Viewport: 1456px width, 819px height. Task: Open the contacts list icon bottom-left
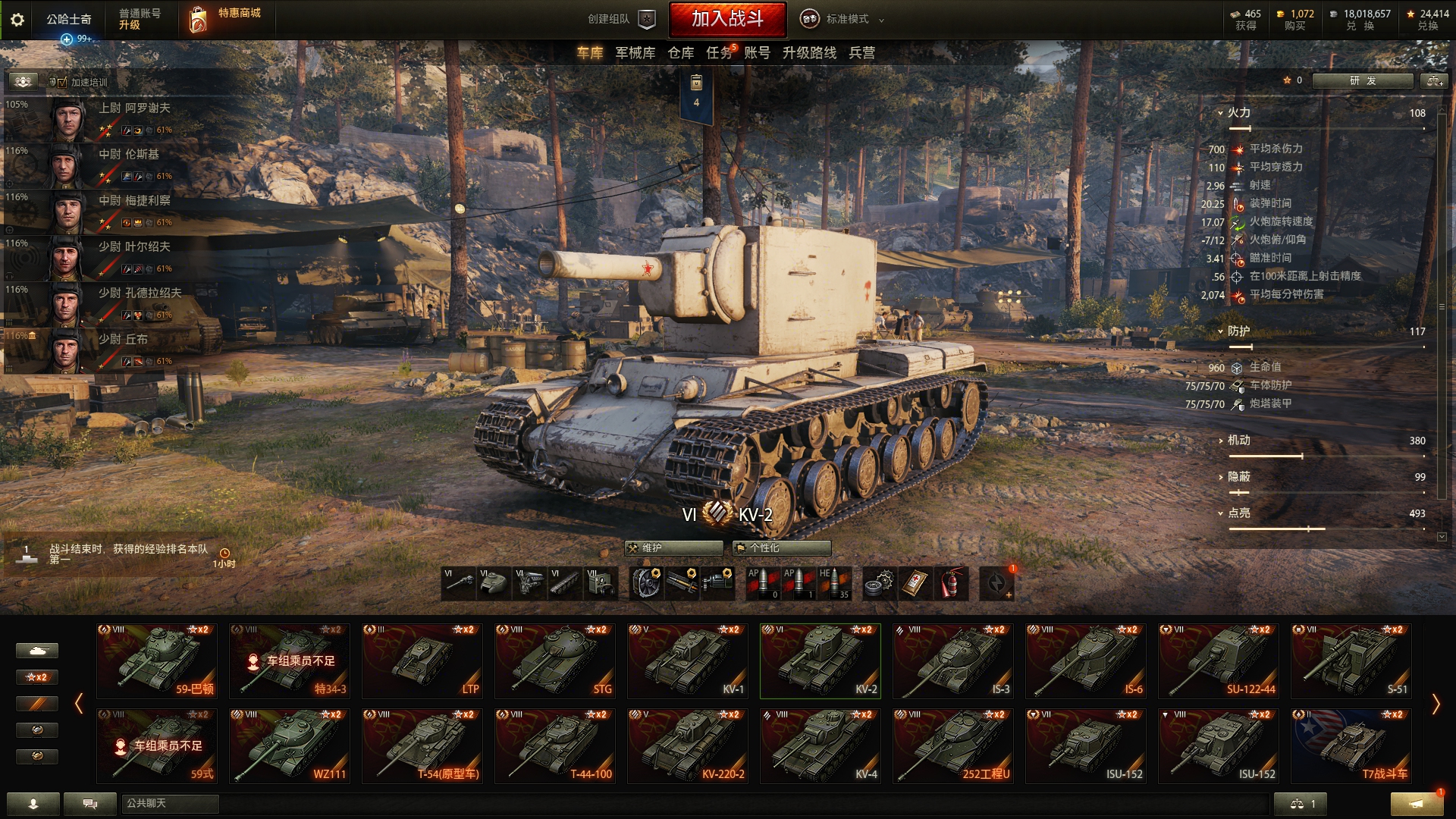33,804
